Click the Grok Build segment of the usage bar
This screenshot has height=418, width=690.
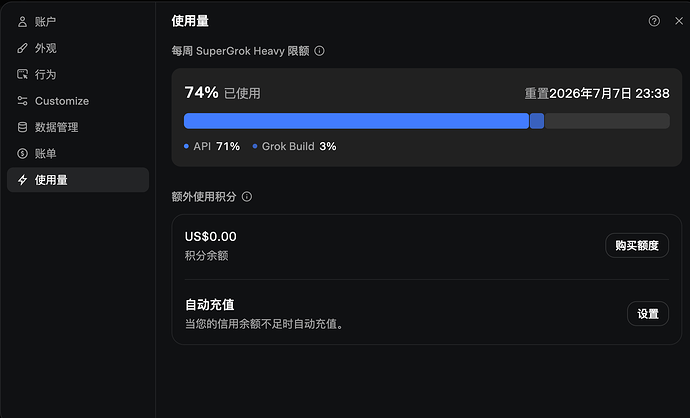point(537,121)
